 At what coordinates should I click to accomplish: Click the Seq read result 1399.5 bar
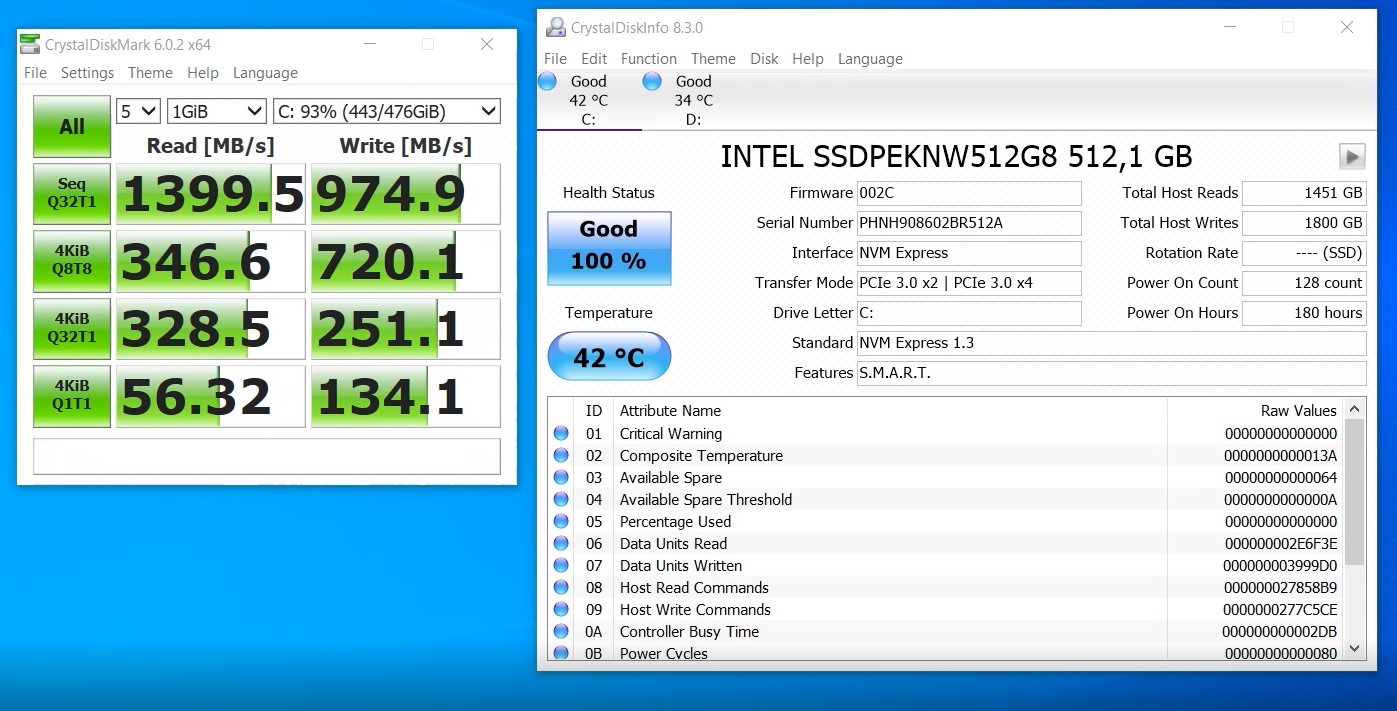point(211,194)
